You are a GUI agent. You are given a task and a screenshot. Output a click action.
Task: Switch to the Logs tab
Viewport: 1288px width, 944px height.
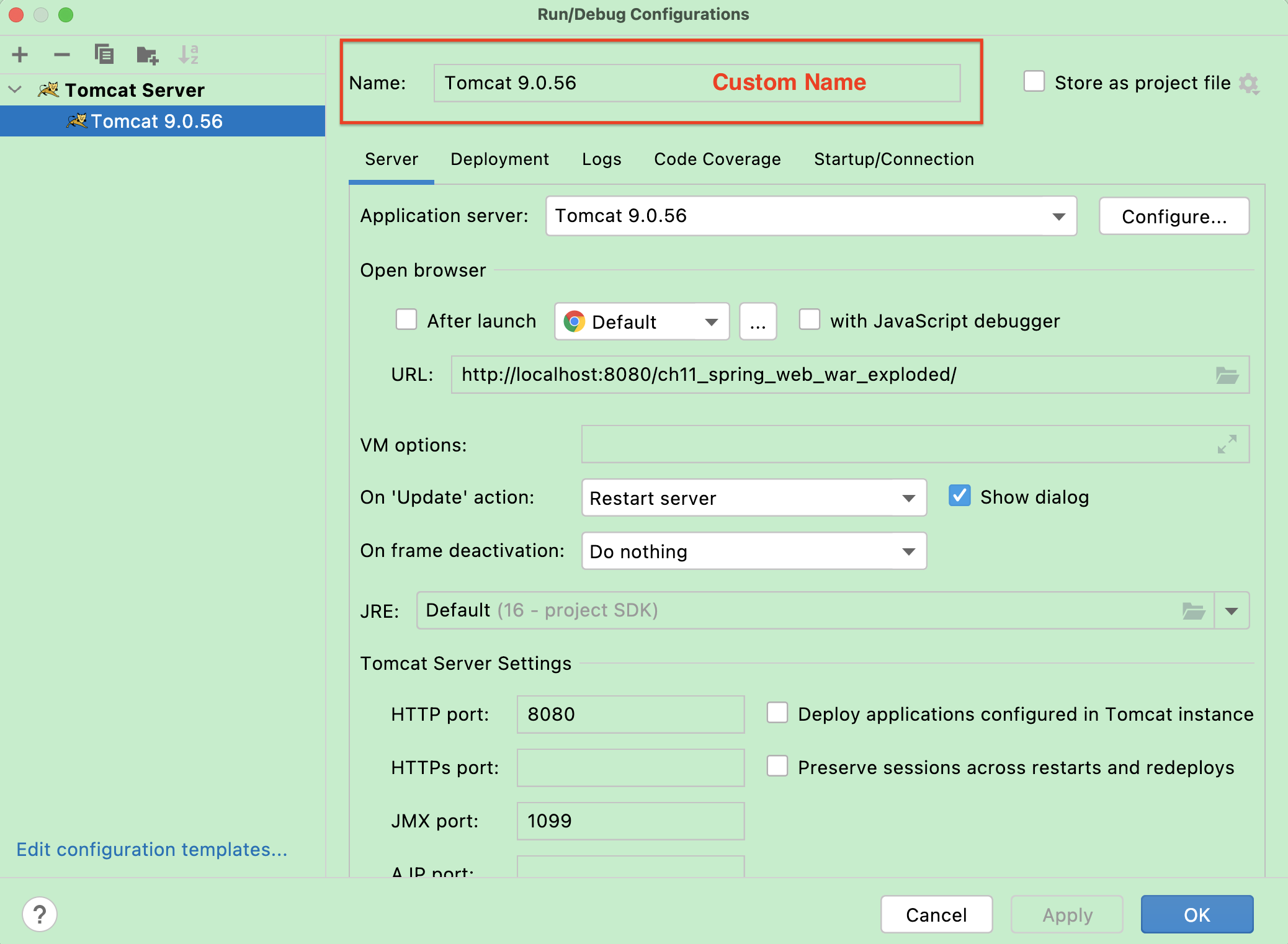(601, 159)
